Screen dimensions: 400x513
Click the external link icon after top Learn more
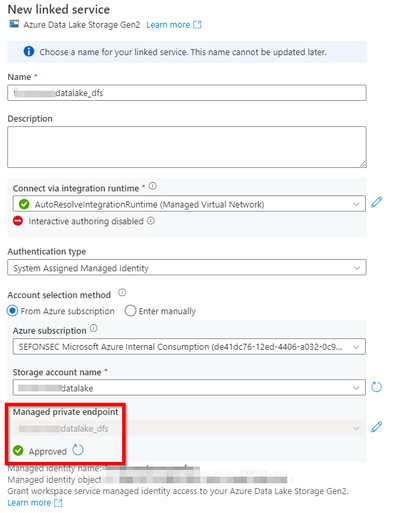pos(197,25)
